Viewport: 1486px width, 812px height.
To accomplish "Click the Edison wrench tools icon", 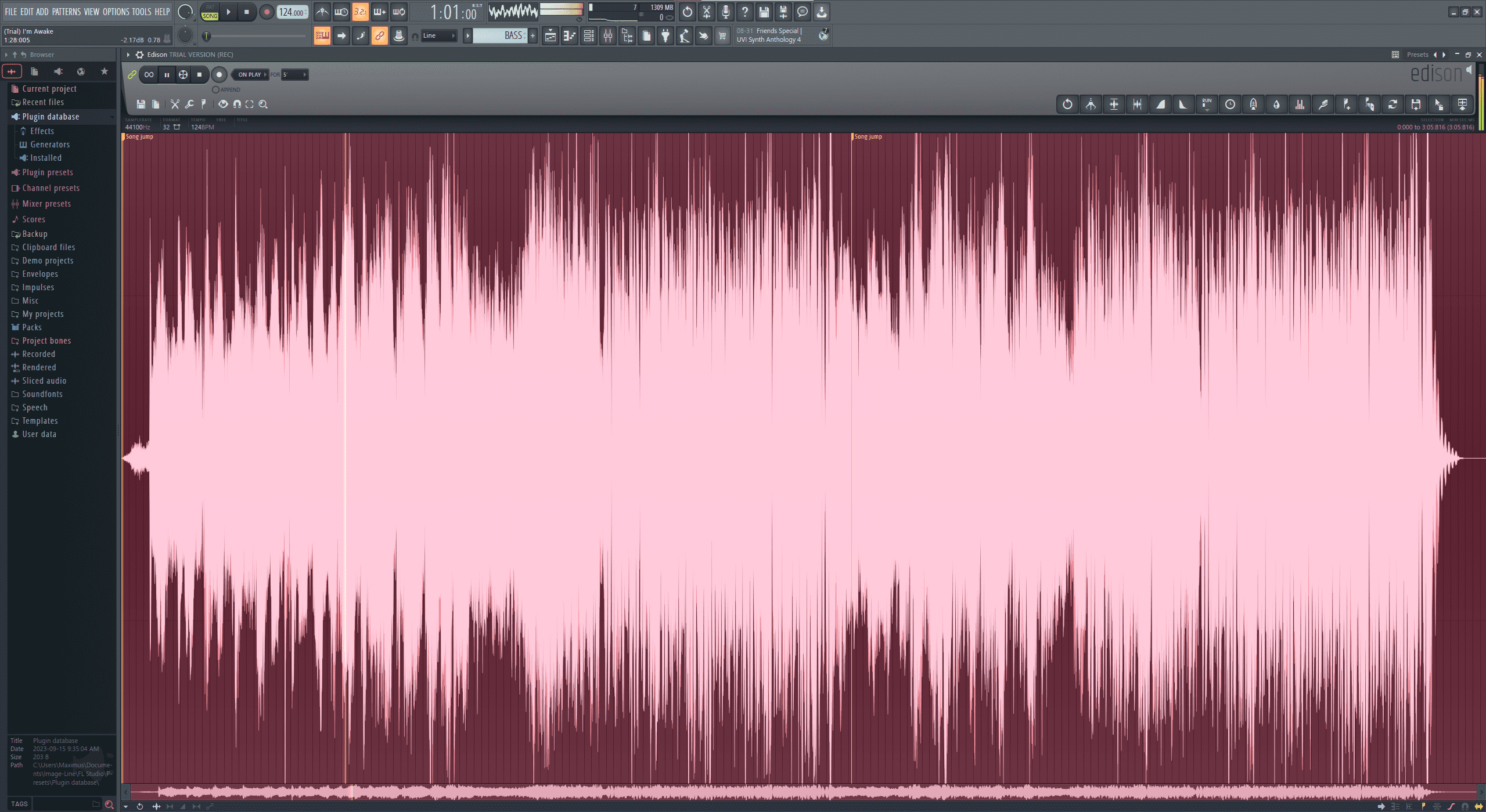I will (189, 104).
